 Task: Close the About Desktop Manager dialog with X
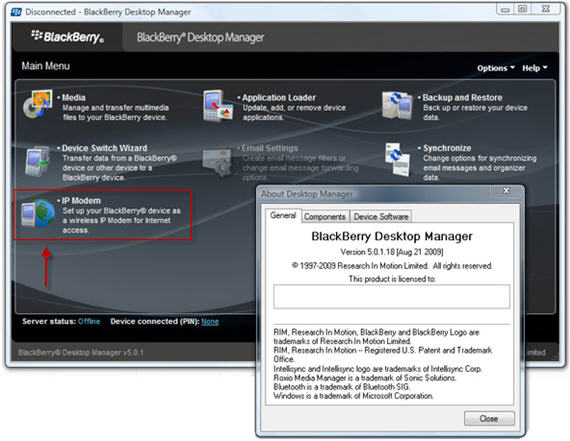pyautogui.click(x=506, y=191)
